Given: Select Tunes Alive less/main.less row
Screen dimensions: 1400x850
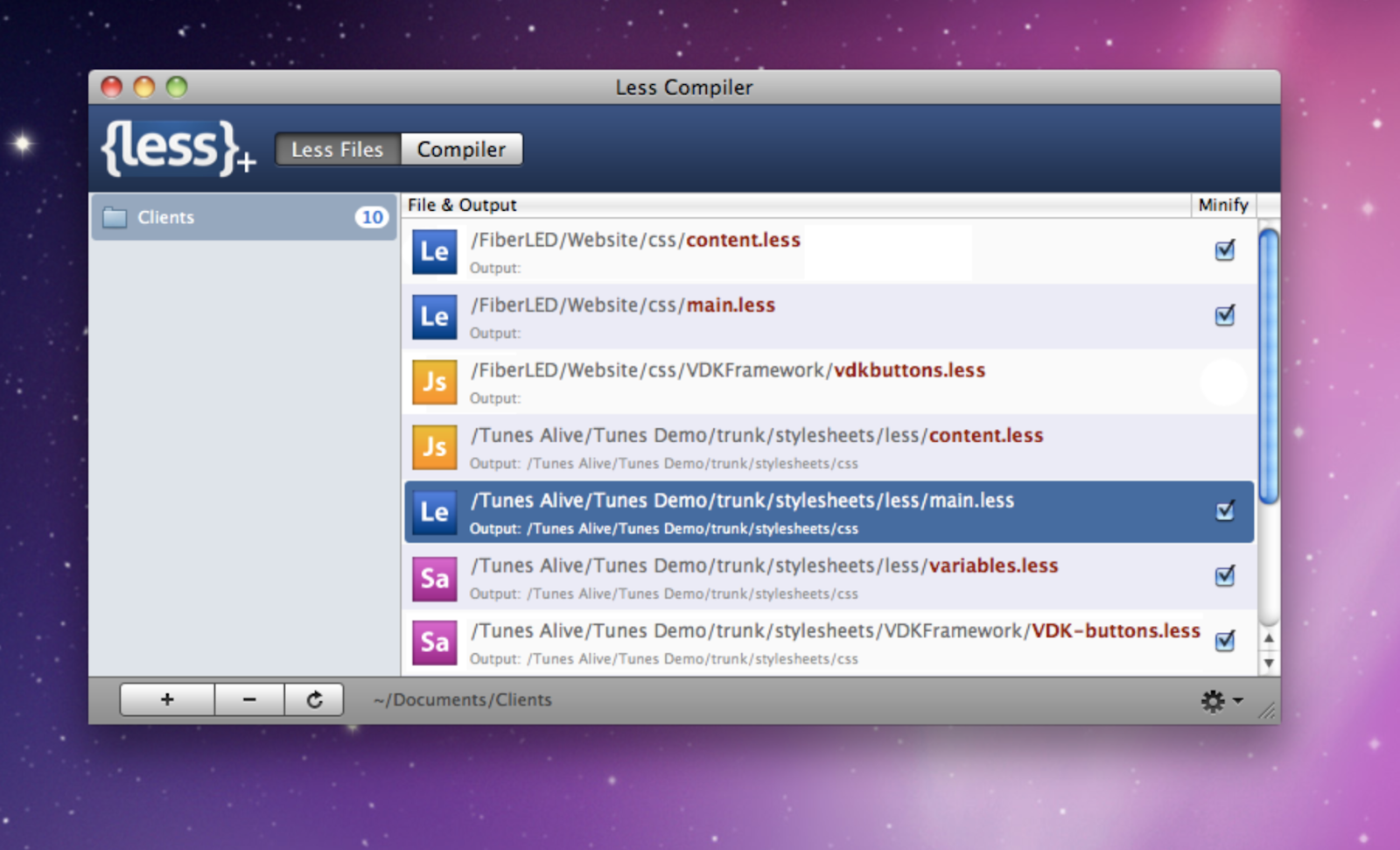Looking at the screenshot, I should (x=829, y=512).
